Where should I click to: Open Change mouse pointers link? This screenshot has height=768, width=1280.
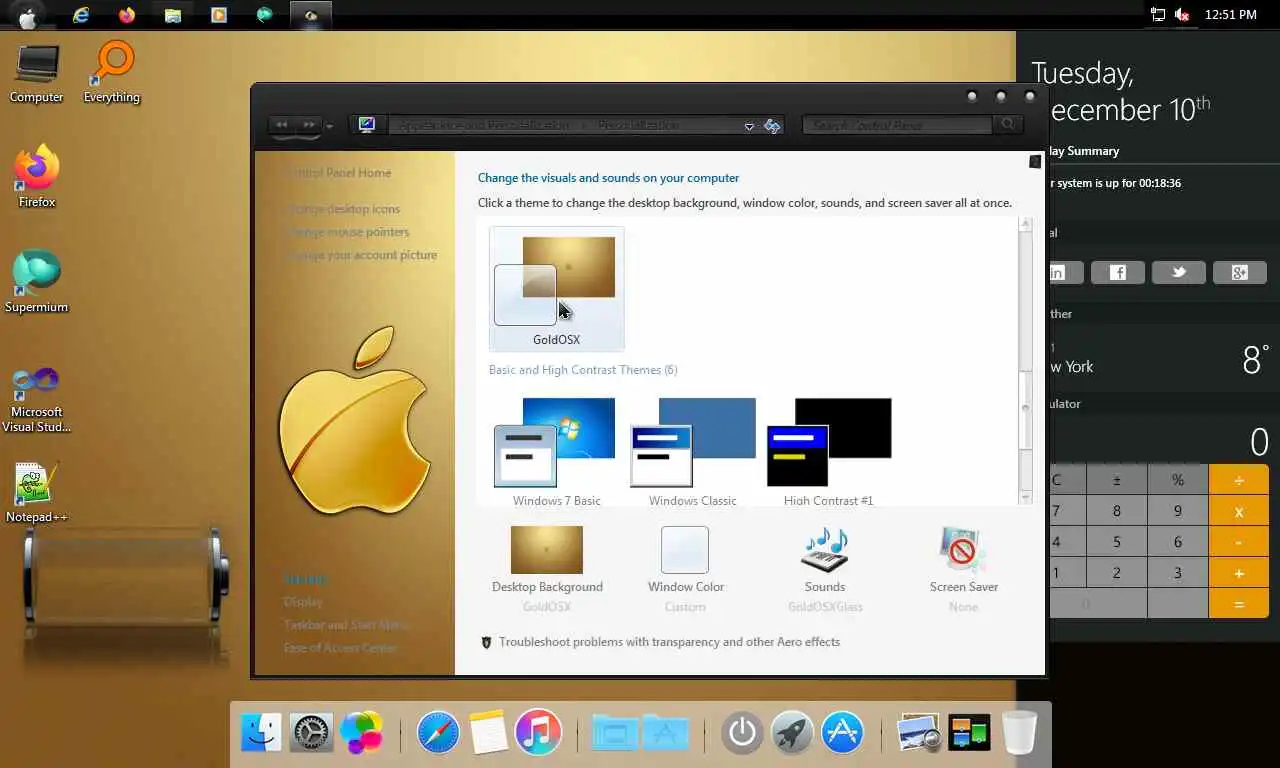(x=348, y=232)
